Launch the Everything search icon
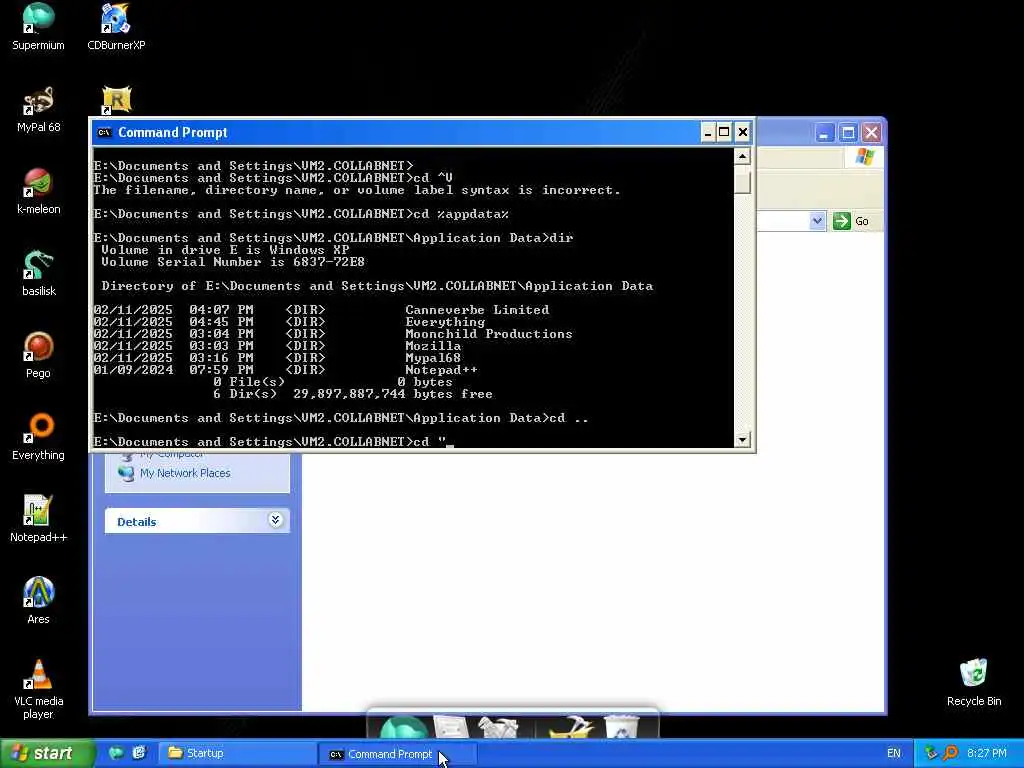 tap(38, 438)
